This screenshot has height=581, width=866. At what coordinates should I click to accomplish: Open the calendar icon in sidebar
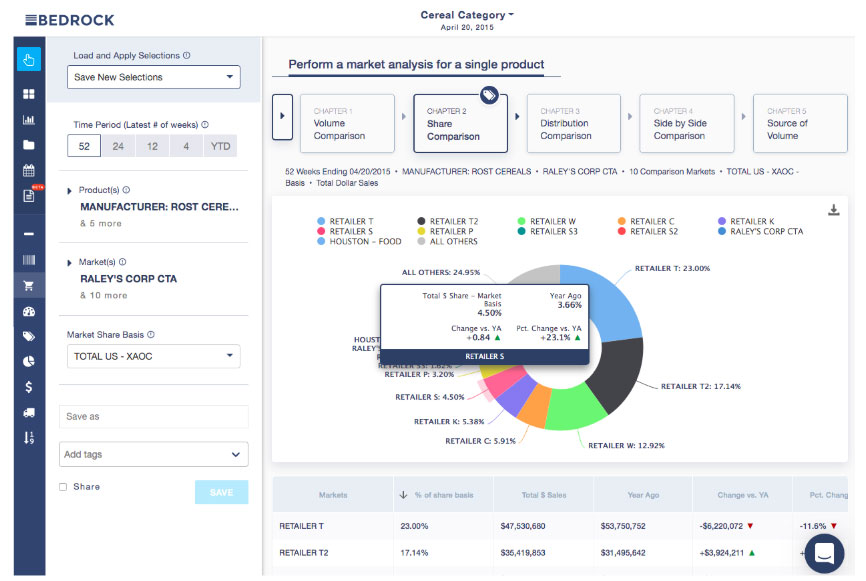click(x=29, y=170)
